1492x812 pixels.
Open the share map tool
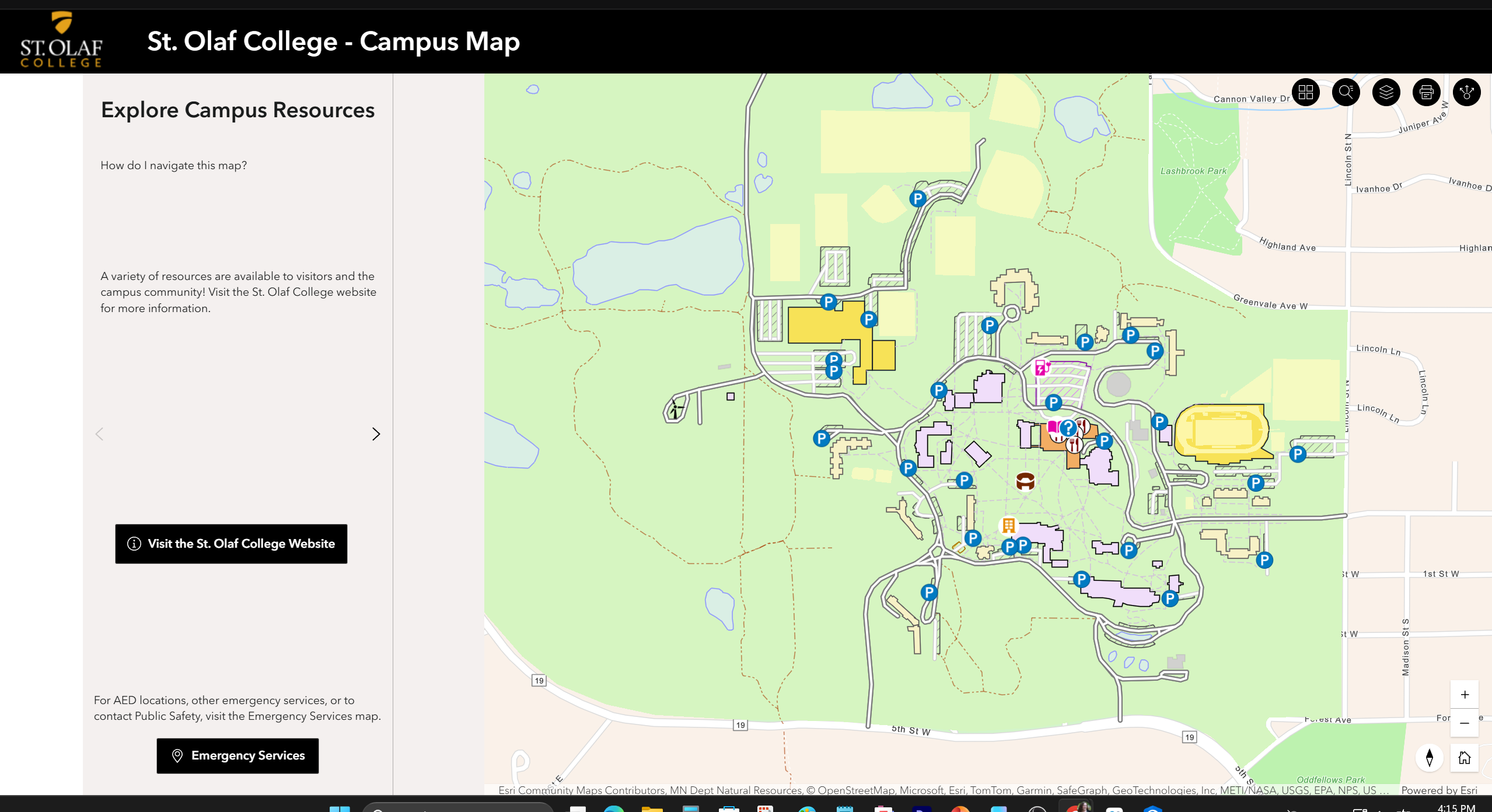[x=1467, y=92]
